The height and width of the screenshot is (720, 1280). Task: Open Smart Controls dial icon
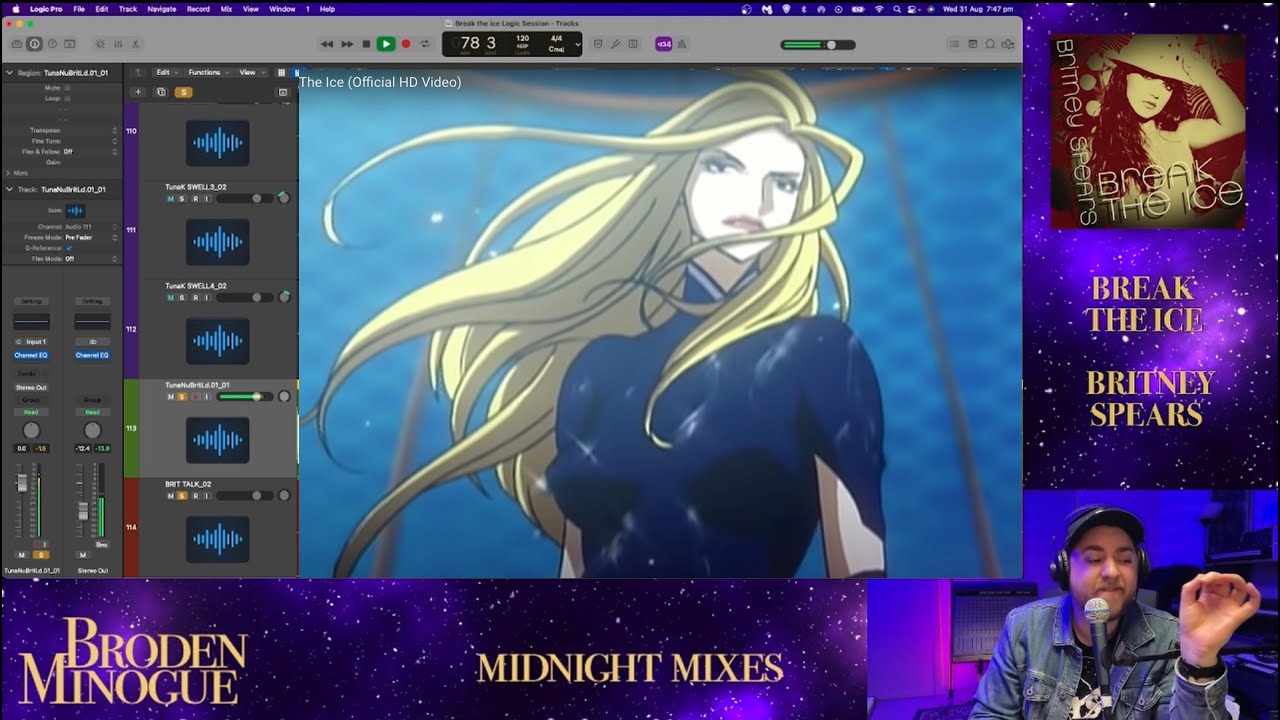coord(99,44)
